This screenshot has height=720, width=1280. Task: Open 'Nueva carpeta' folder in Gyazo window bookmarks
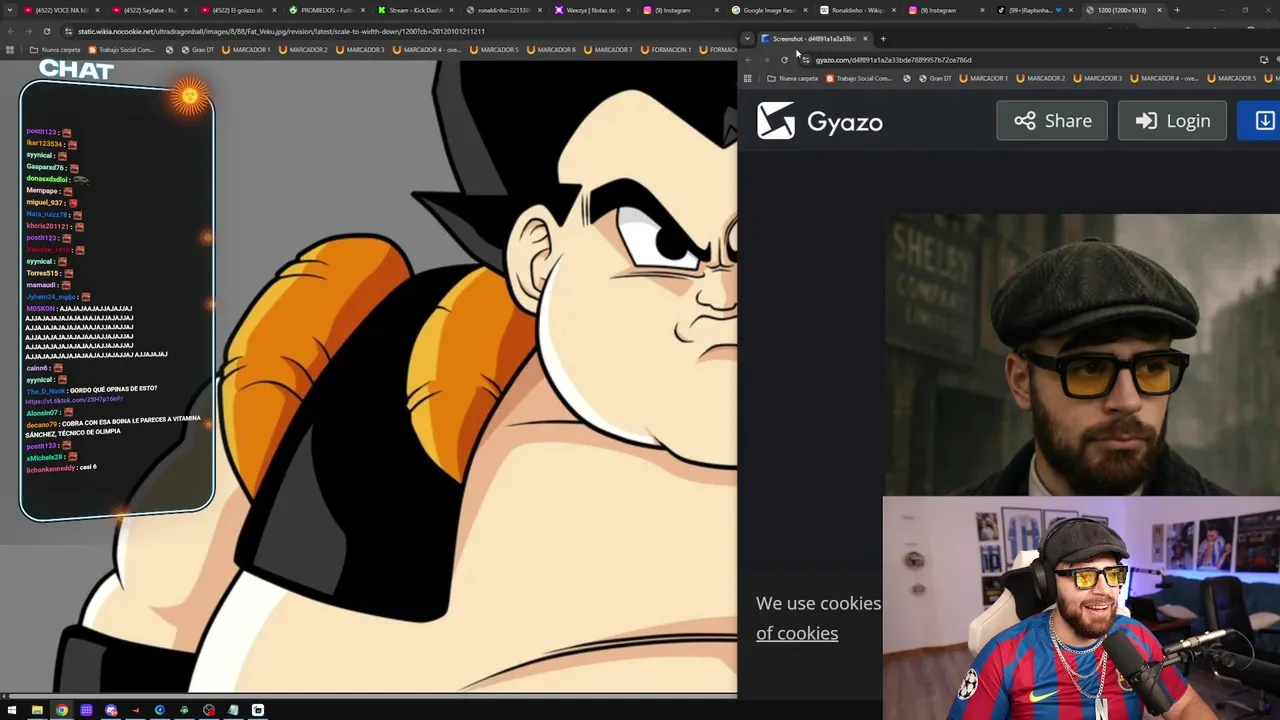[x=793, y=79]
